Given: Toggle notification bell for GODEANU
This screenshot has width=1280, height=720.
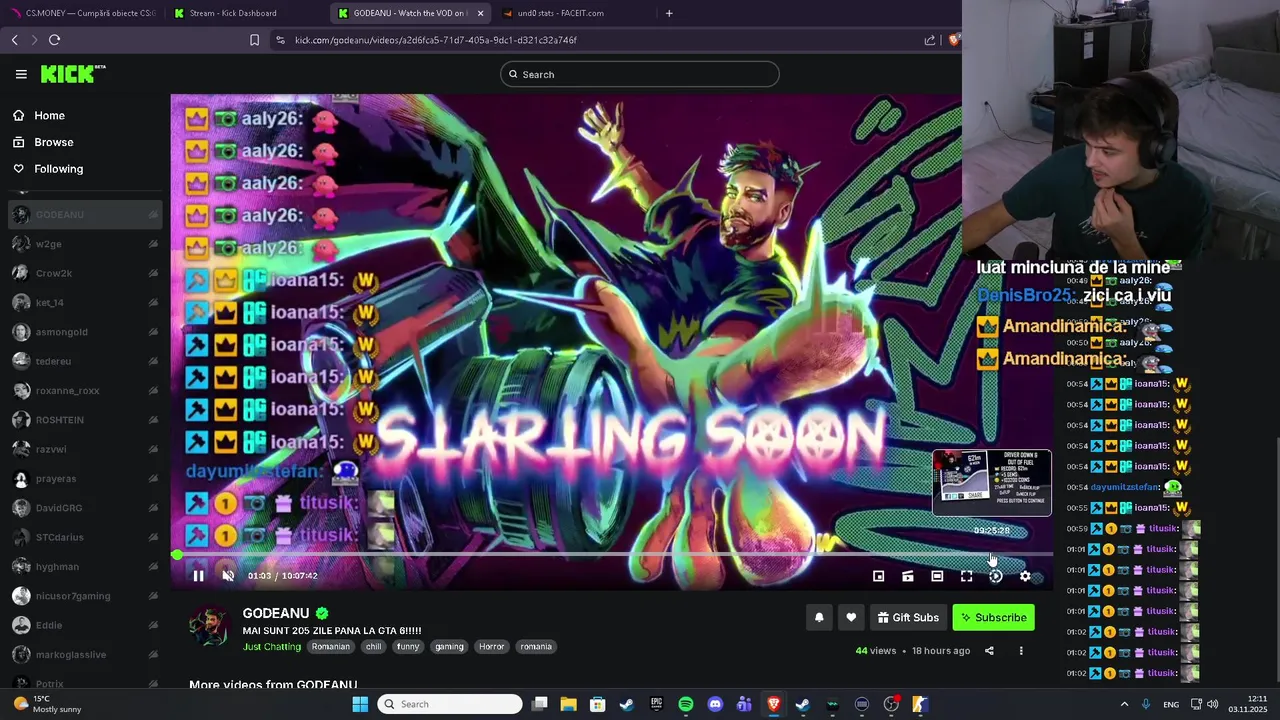Looking at the screenshot, I should [819, 618].
